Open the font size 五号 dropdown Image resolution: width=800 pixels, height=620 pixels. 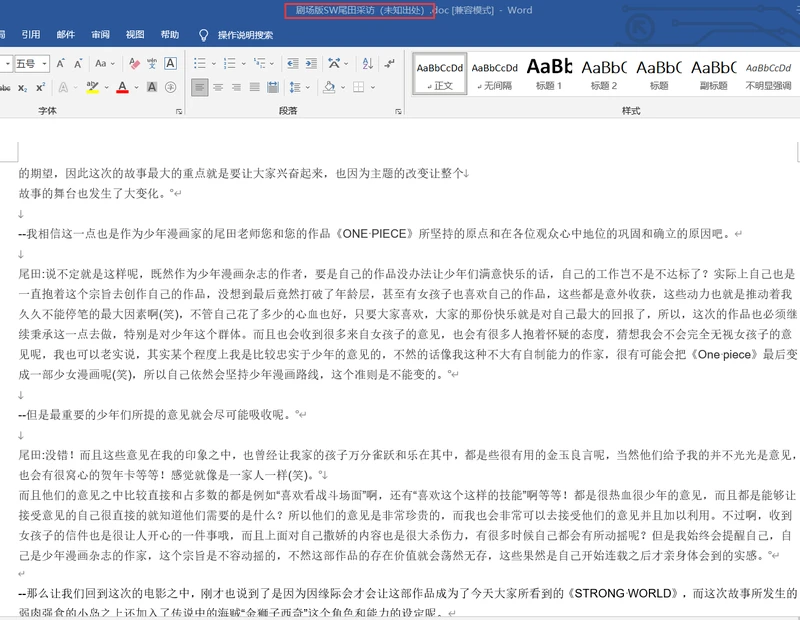(45, 64)
